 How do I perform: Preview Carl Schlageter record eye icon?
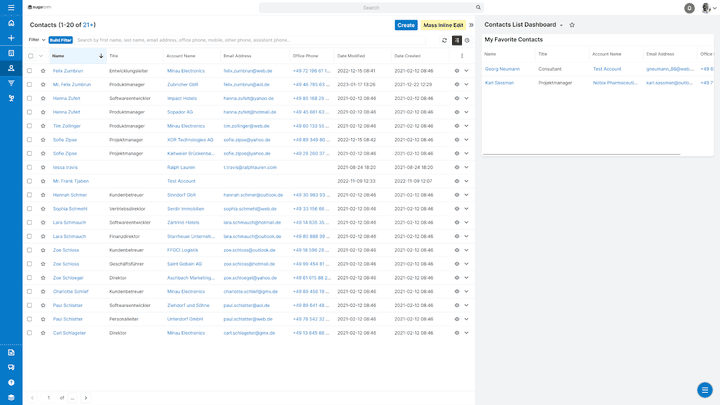(x=457, y=333)
